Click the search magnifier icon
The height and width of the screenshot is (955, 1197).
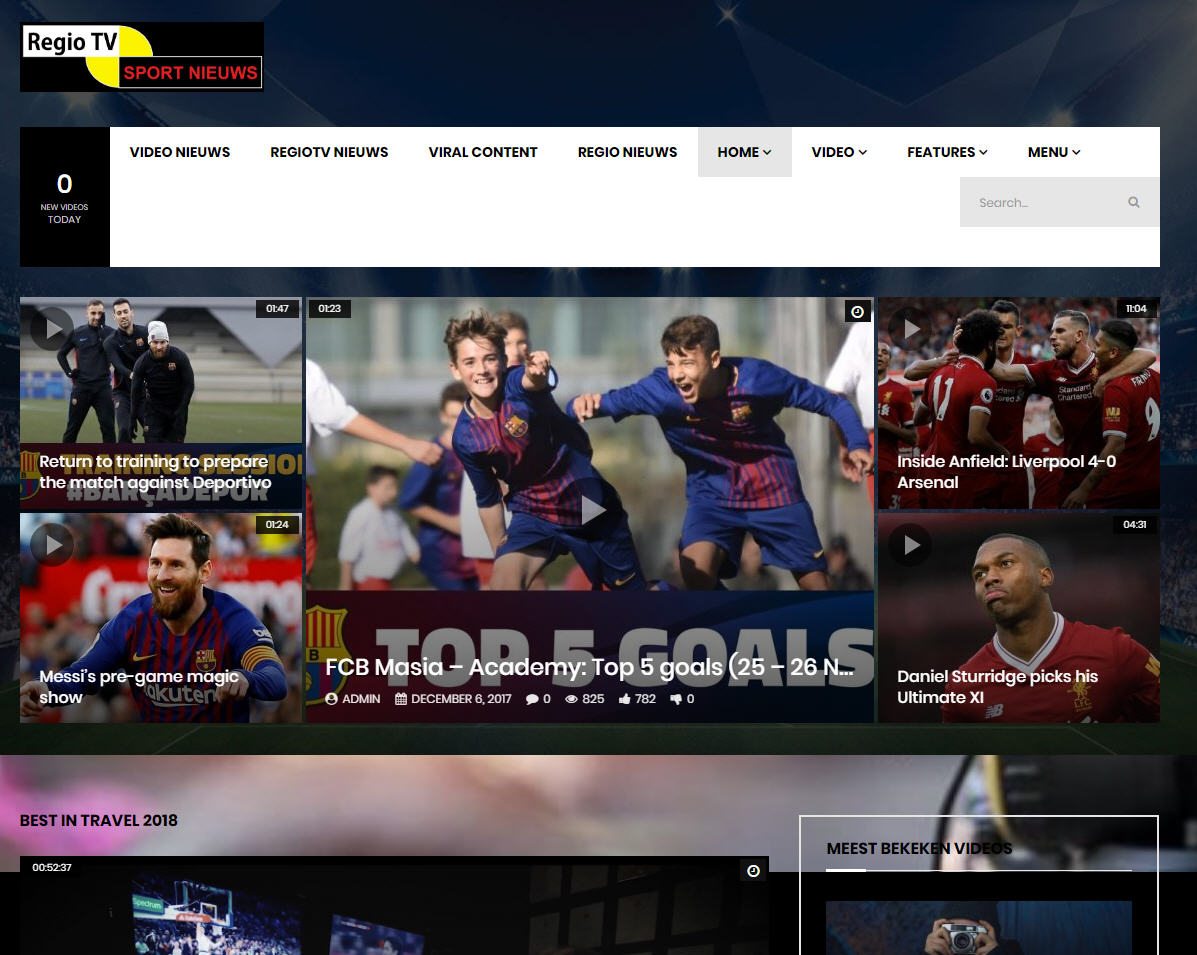tap(1134, 202)
